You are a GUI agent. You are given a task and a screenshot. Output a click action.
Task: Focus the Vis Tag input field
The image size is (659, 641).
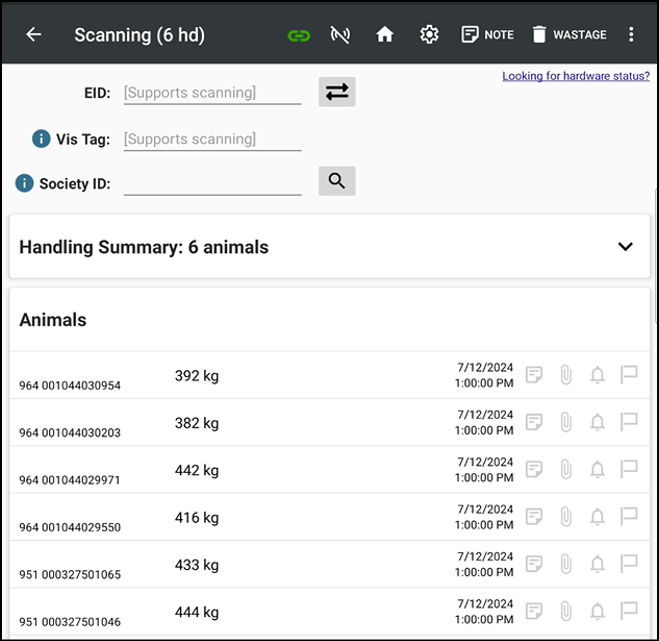(212, 139)
